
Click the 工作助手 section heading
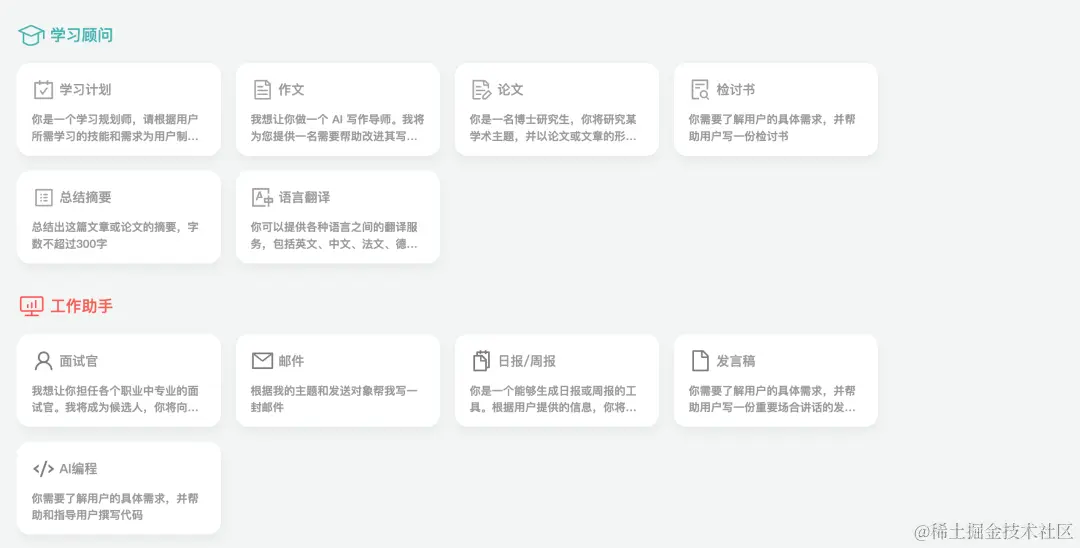(x=82, y=306)
